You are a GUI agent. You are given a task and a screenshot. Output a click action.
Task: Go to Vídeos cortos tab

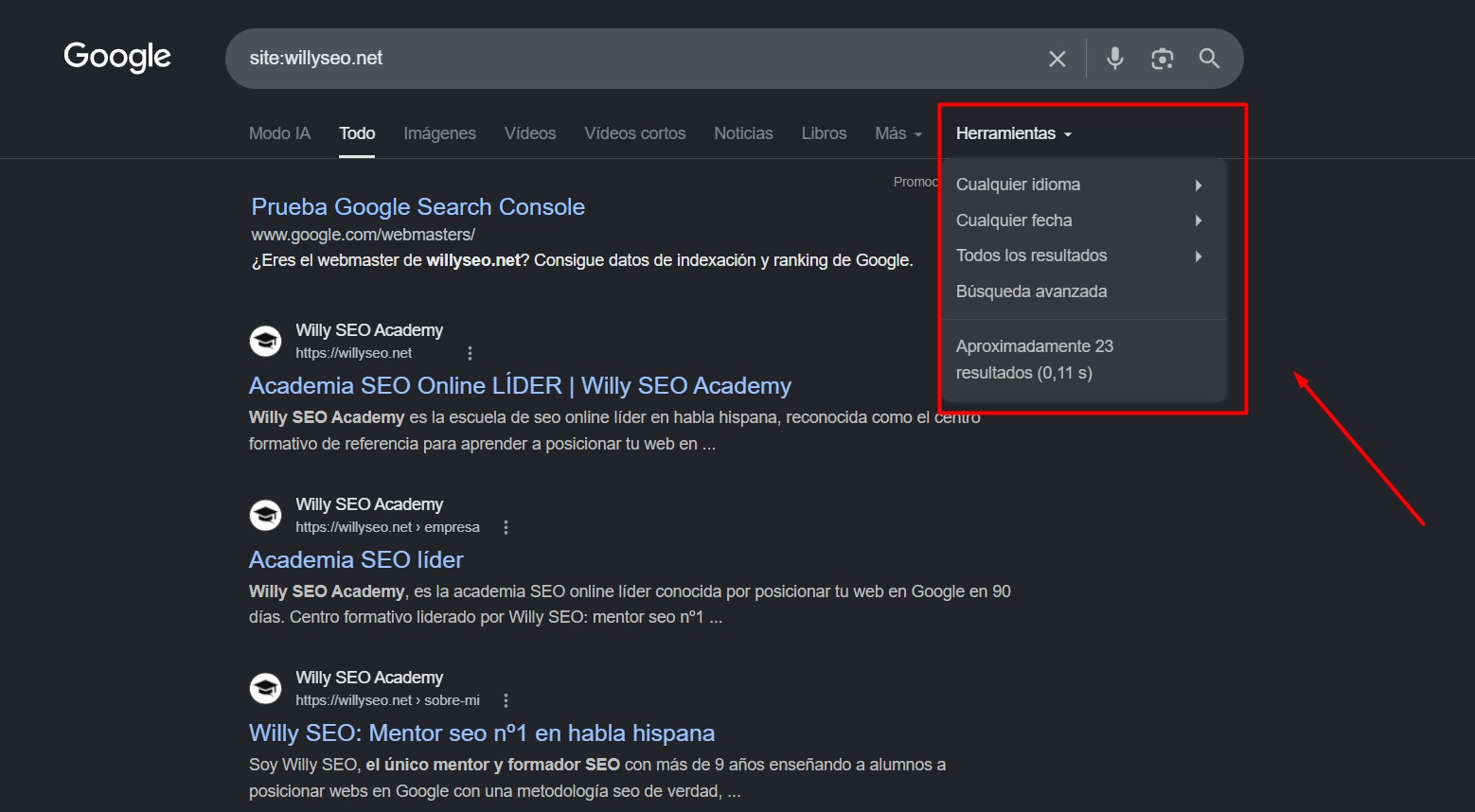pos(635,133)
